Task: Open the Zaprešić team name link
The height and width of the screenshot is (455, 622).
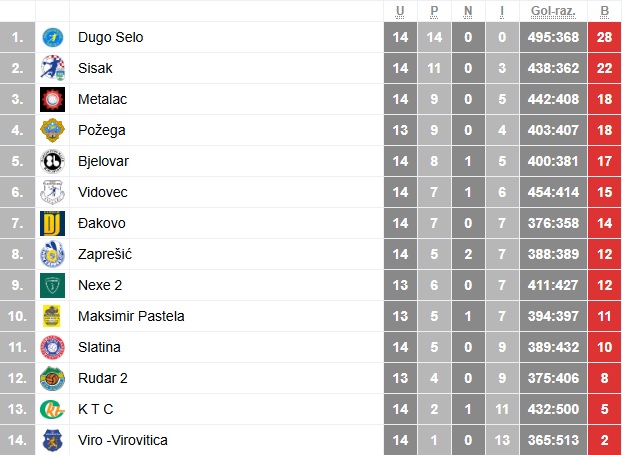Action: 105,254
